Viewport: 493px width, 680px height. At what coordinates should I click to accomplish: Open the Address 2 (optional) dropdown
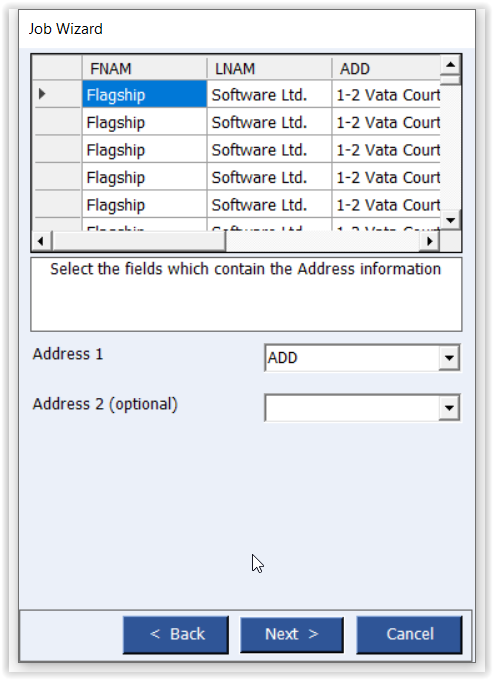click(x=449, y=408)
